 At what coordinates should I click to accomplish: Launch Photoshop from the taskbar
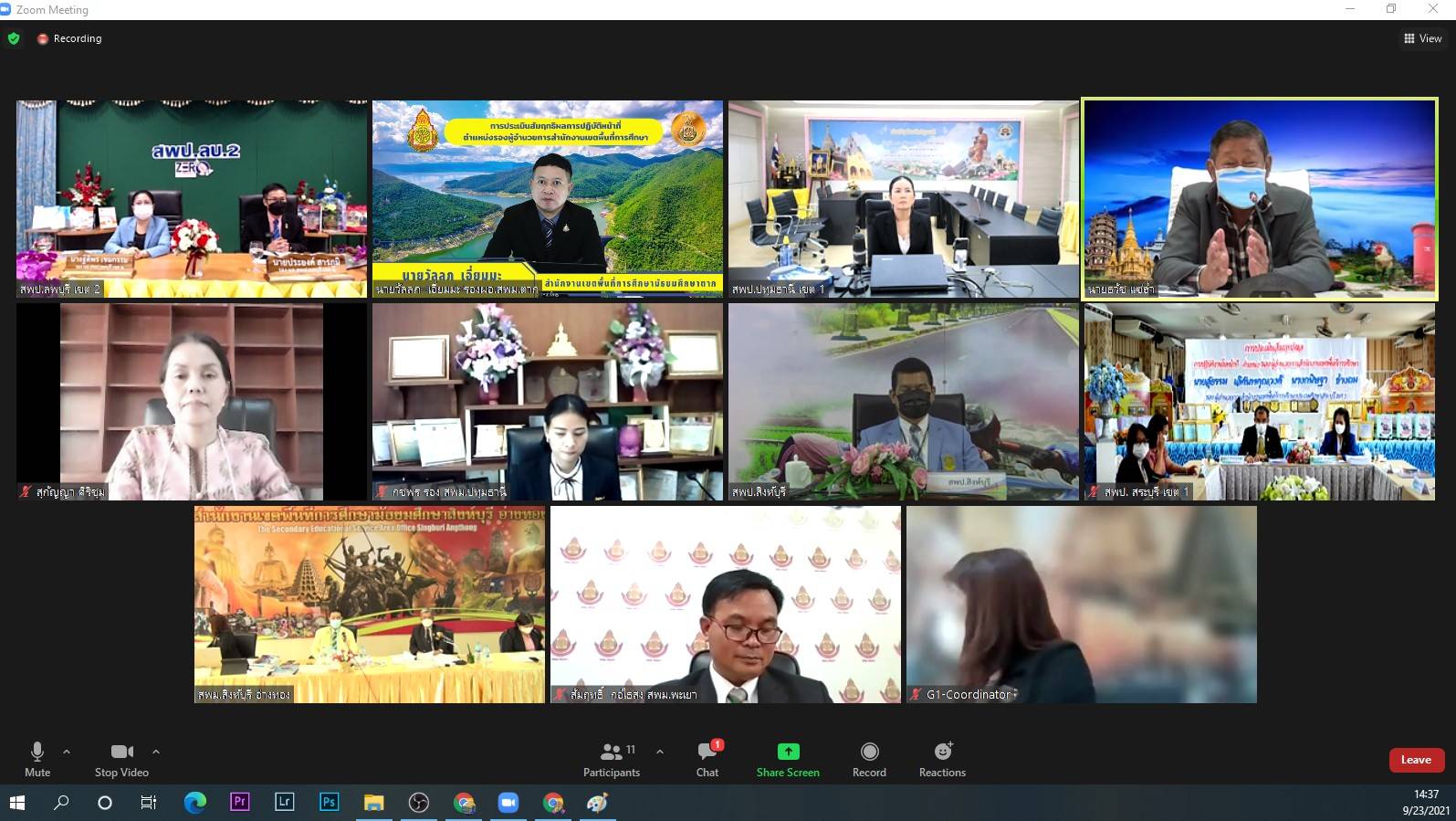[330, 802]
